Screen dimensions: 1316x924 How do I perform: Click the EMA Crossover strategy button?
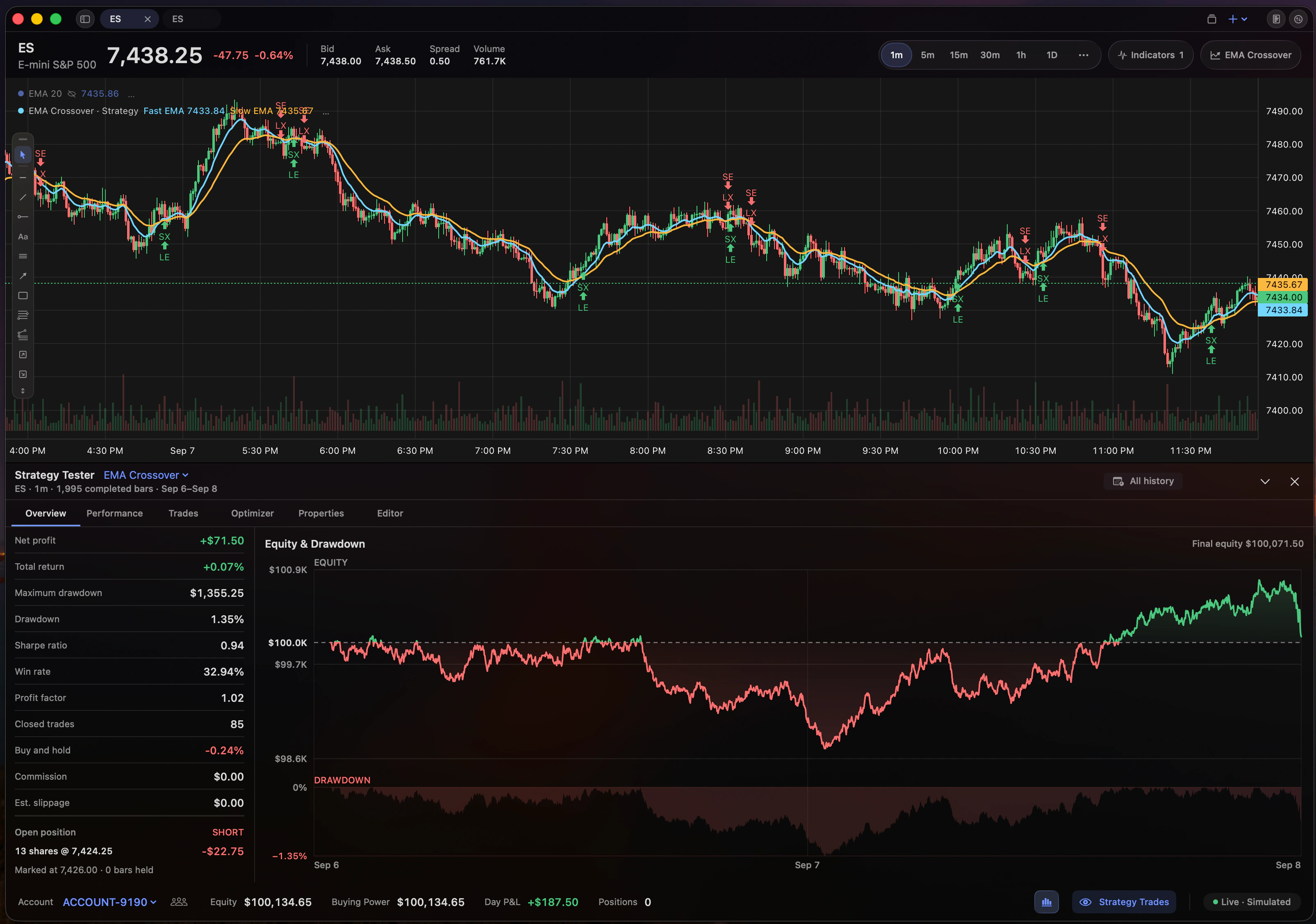pyautogui.click(x=1250, y=55)
